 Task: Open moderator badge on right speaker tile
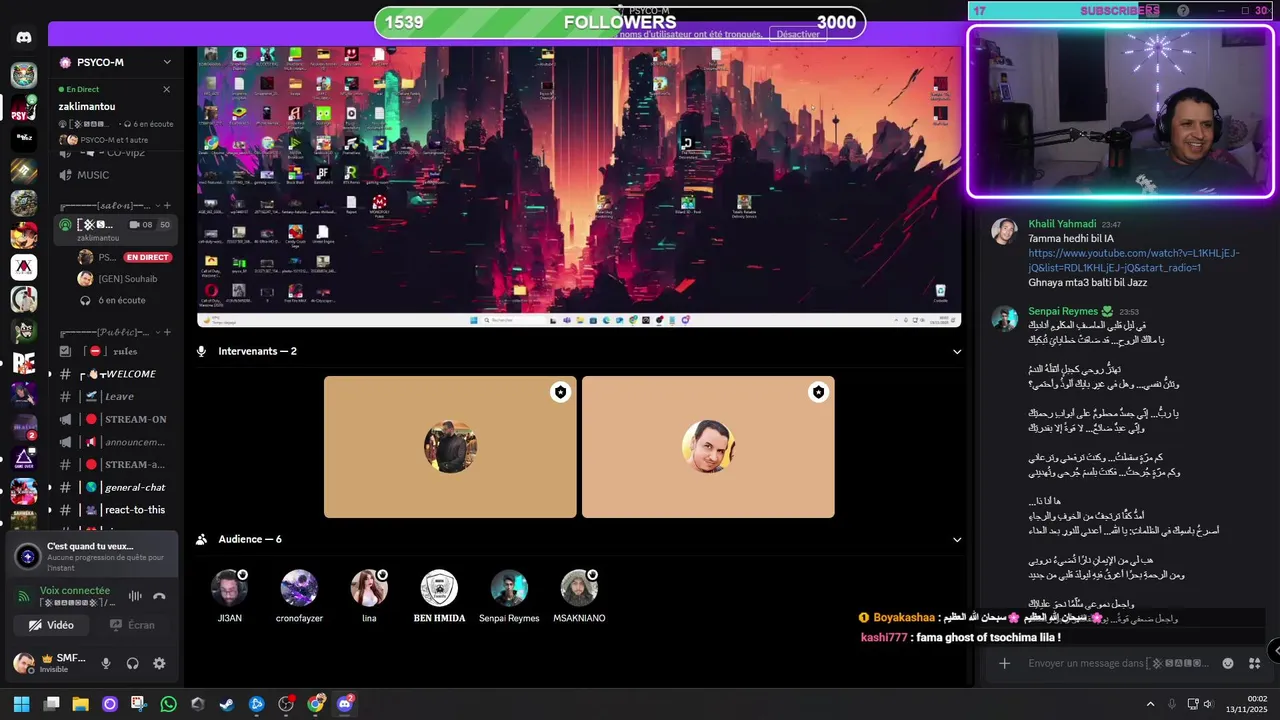[818, 392]
